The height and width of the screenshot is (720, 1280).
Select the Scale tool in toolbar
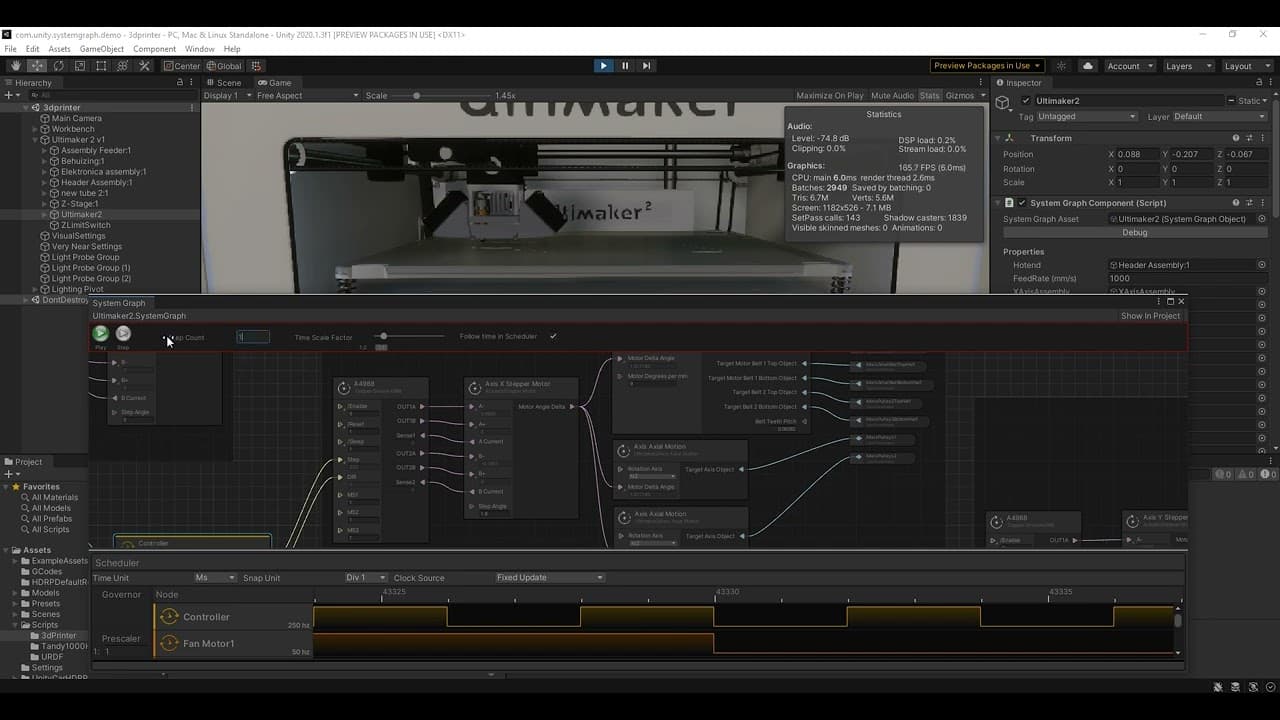(x=80, y=66)
